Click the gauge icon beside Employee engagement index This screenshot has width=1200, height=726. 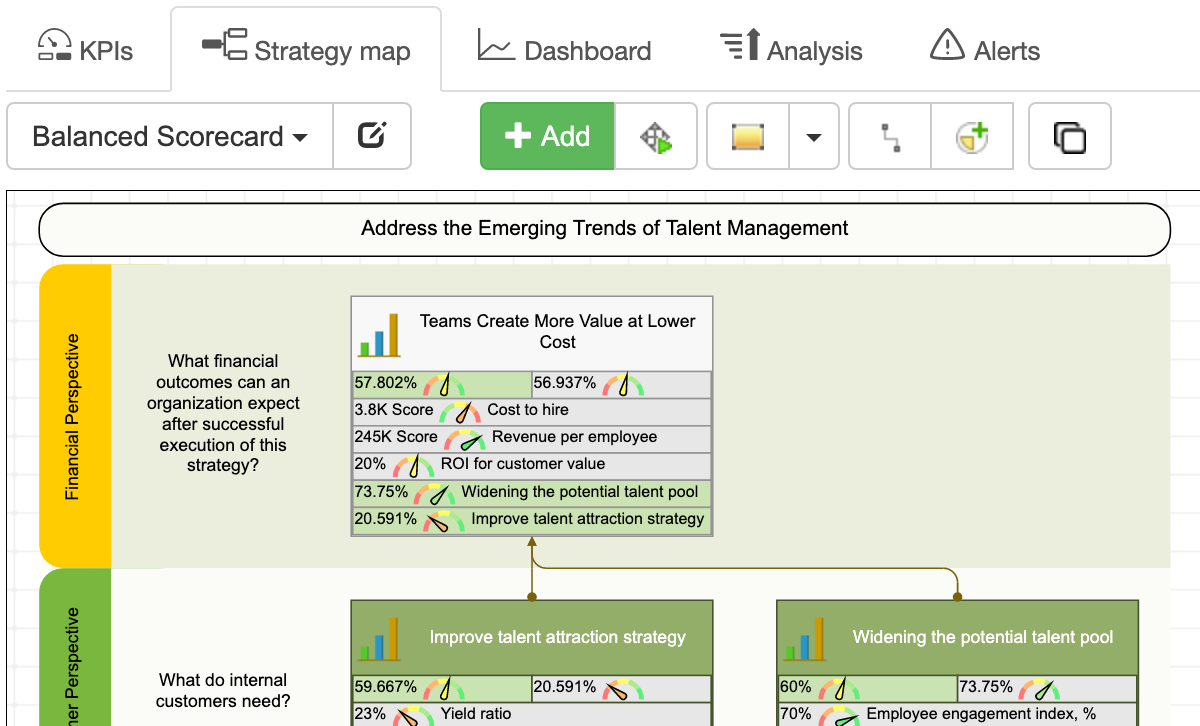(x=839, y=716)
